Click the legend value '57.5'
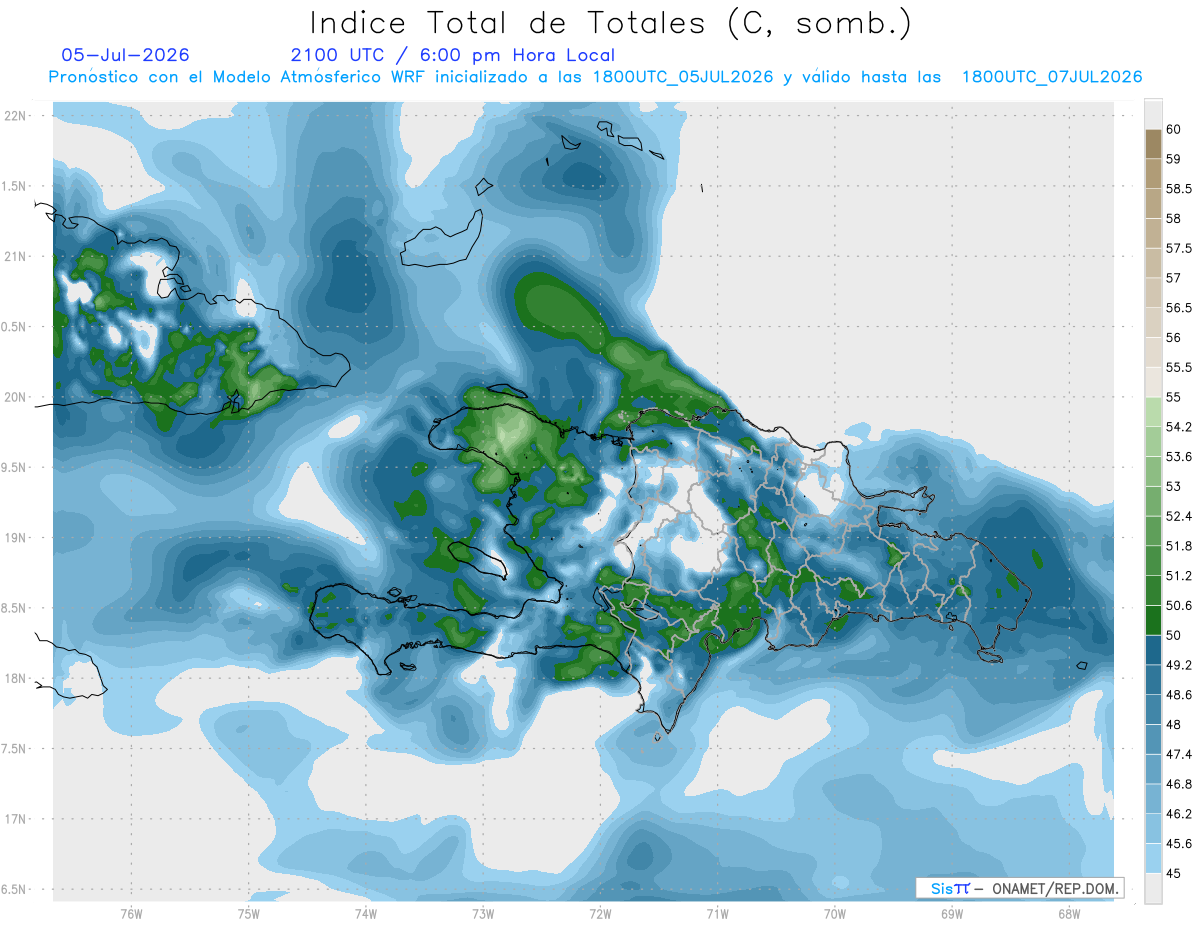The width and height of the screenshot is (1200, 927). [x=1178, y=249]
